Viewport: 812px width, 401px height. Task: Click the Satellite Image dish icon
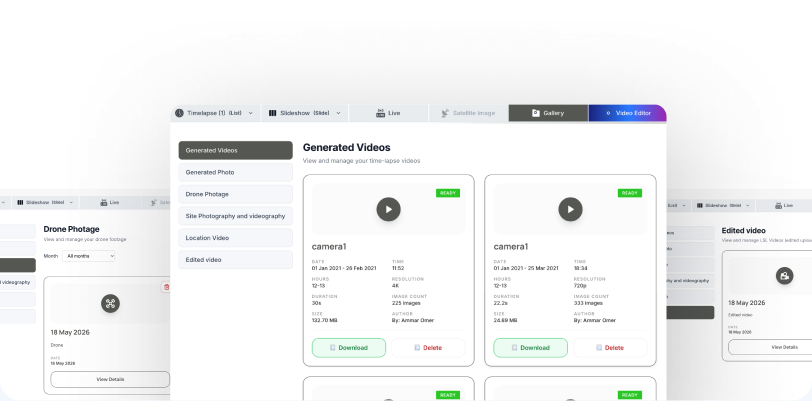(444, 113)
